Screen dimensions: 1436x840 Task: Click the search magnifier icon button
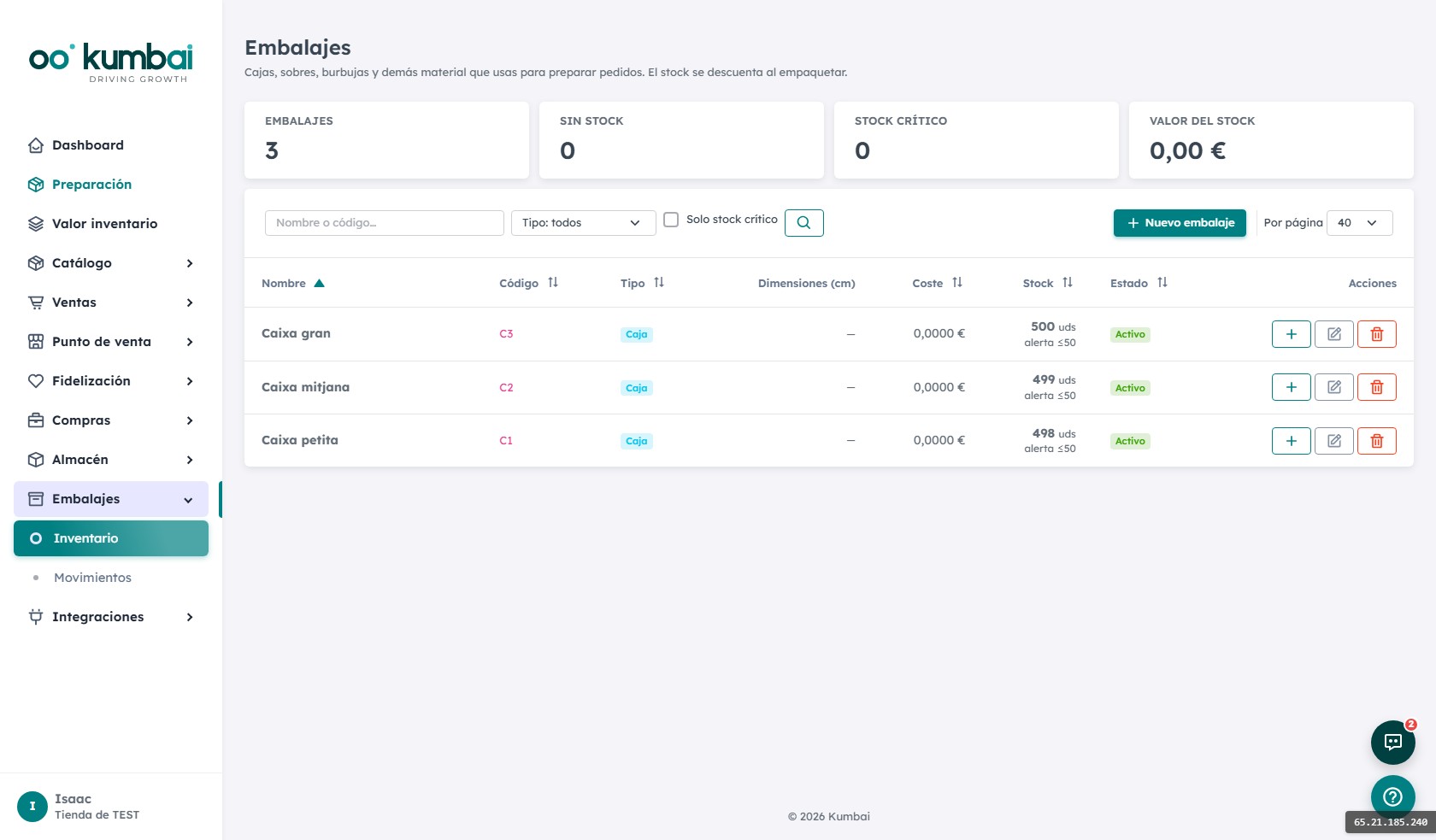pos(803,223)
